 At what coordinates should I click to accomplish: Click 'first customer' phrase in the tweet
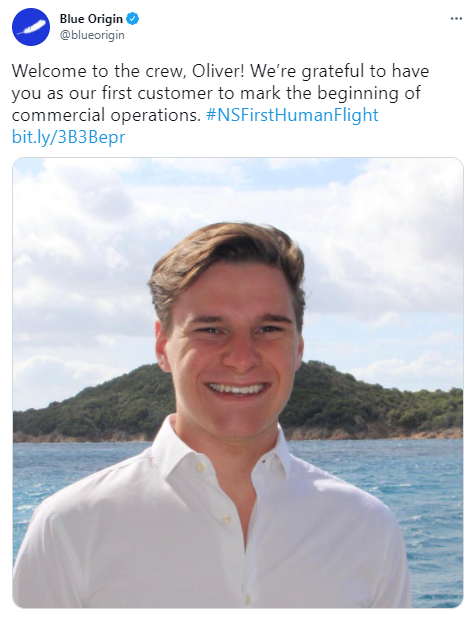click(x=157, y=93)
